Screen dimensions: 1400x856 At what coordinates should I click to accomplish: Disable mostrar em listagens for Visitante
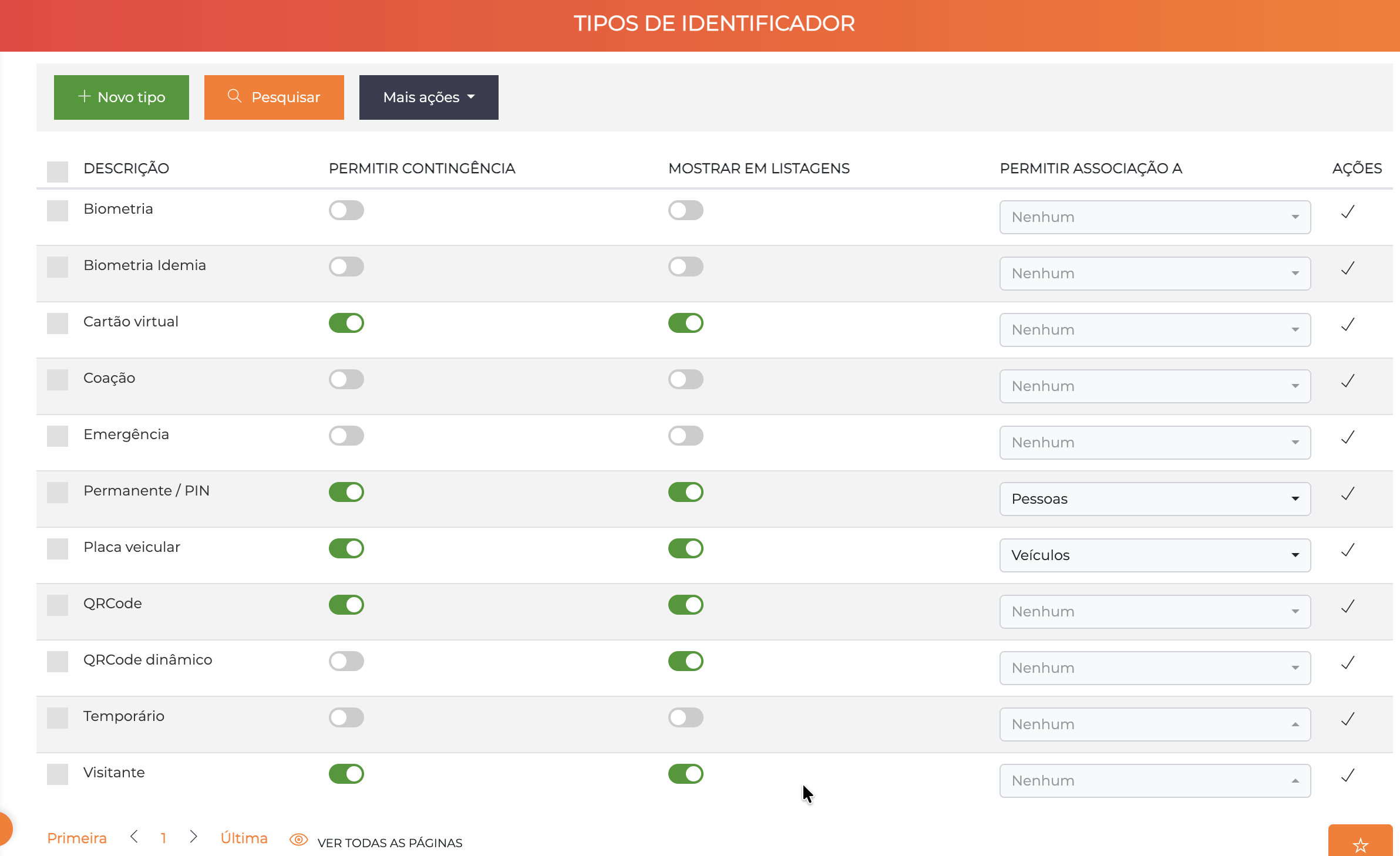(686, 774)
